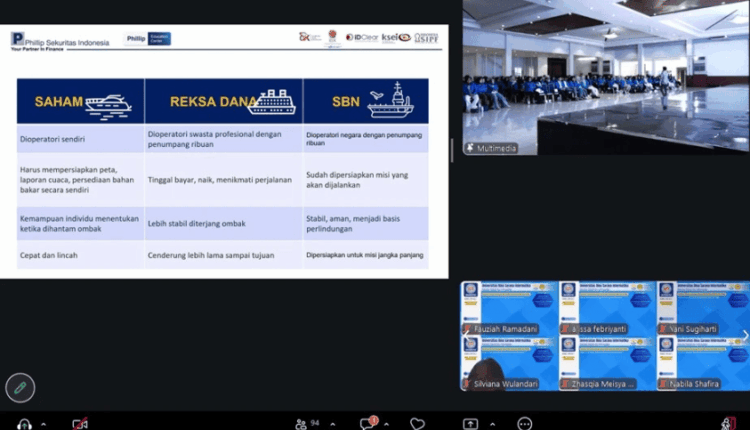This screenshot has height=430, width=750.
Task: Click the SBN column header
Action: point(366,101)
